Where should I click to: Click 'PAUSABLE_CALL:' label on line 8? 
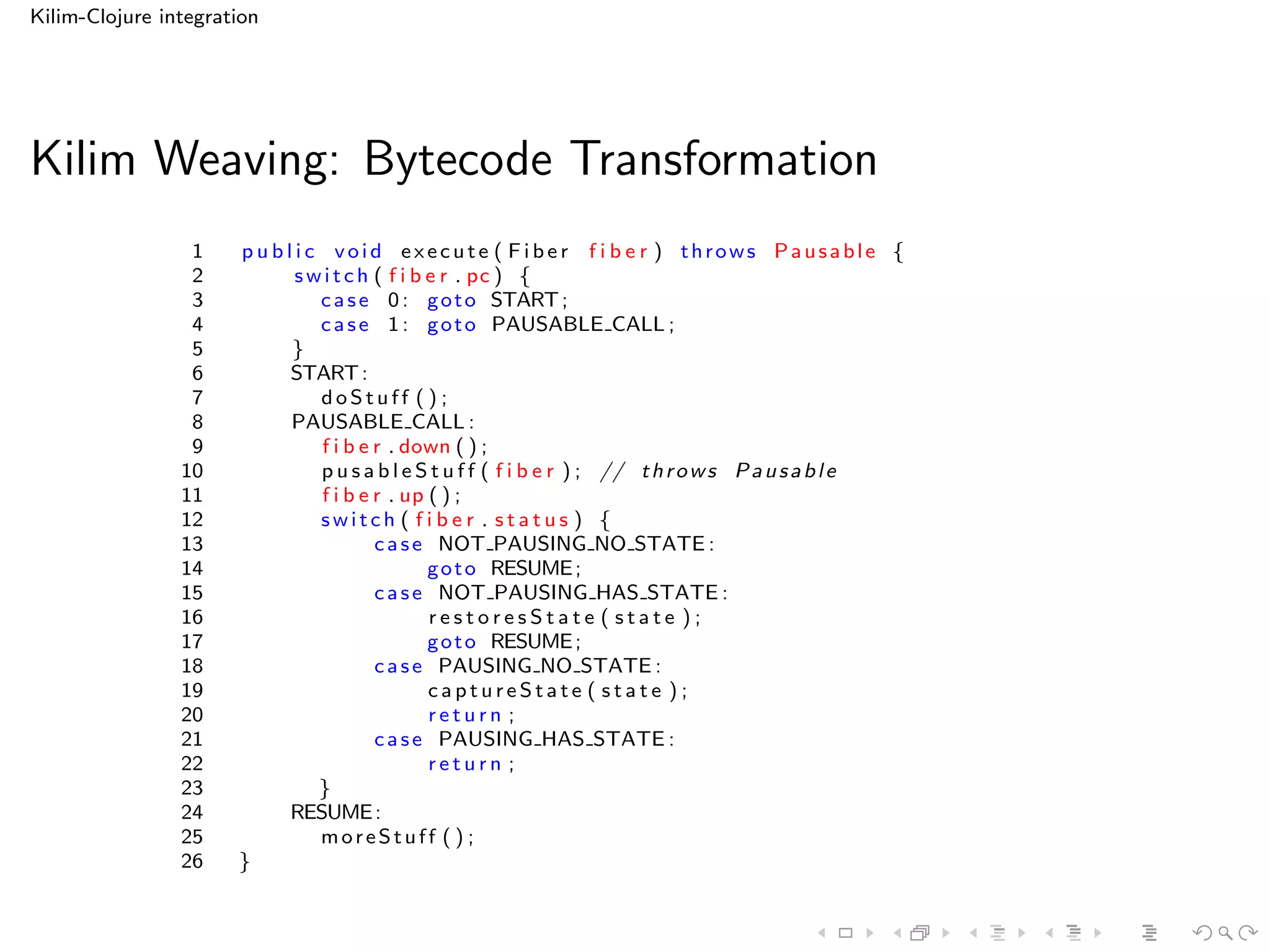(x=383, y=422)
